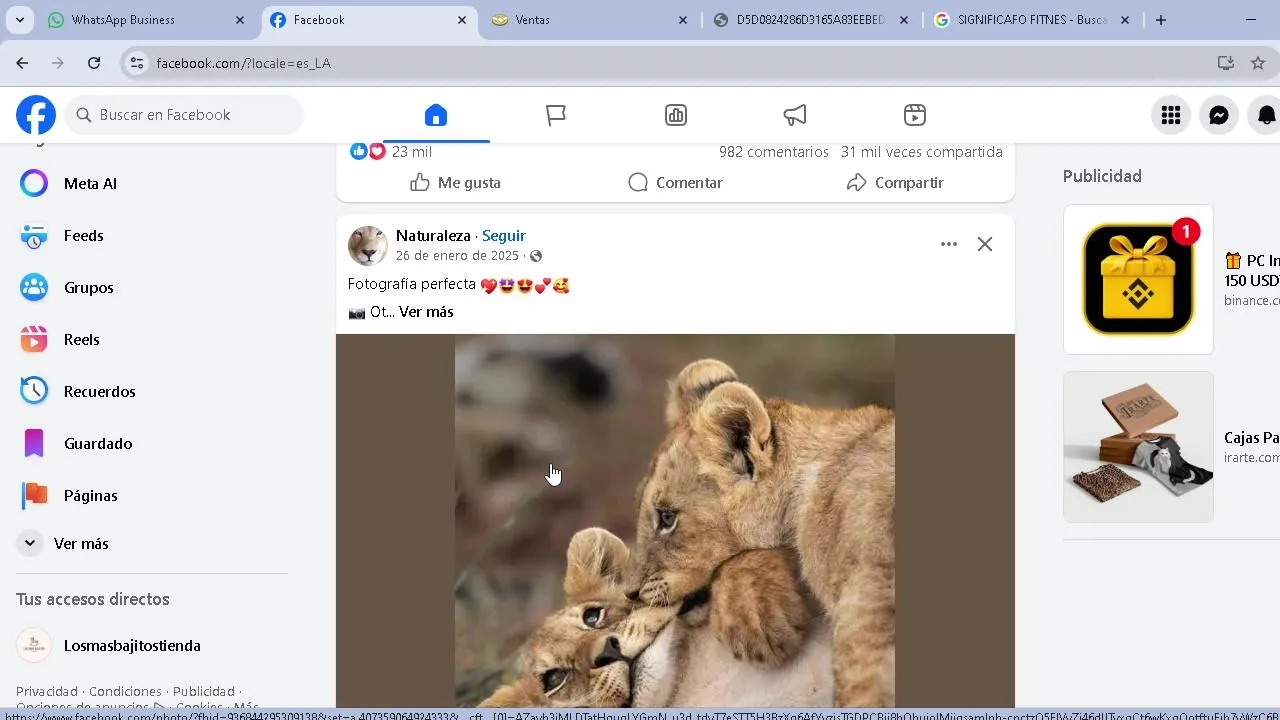Go forward in browser history
Screen dimensions: 1280x720
click(58, 63)
